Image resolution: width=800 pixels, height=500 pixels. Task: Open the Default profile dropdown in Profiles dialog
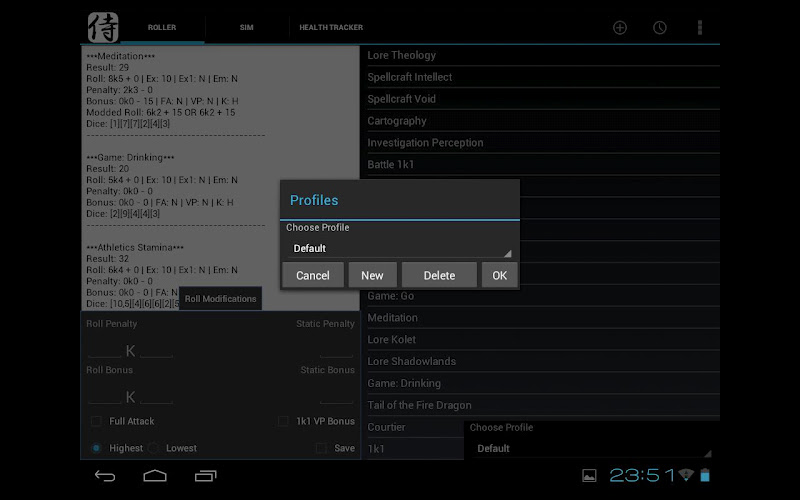(399, 248)
